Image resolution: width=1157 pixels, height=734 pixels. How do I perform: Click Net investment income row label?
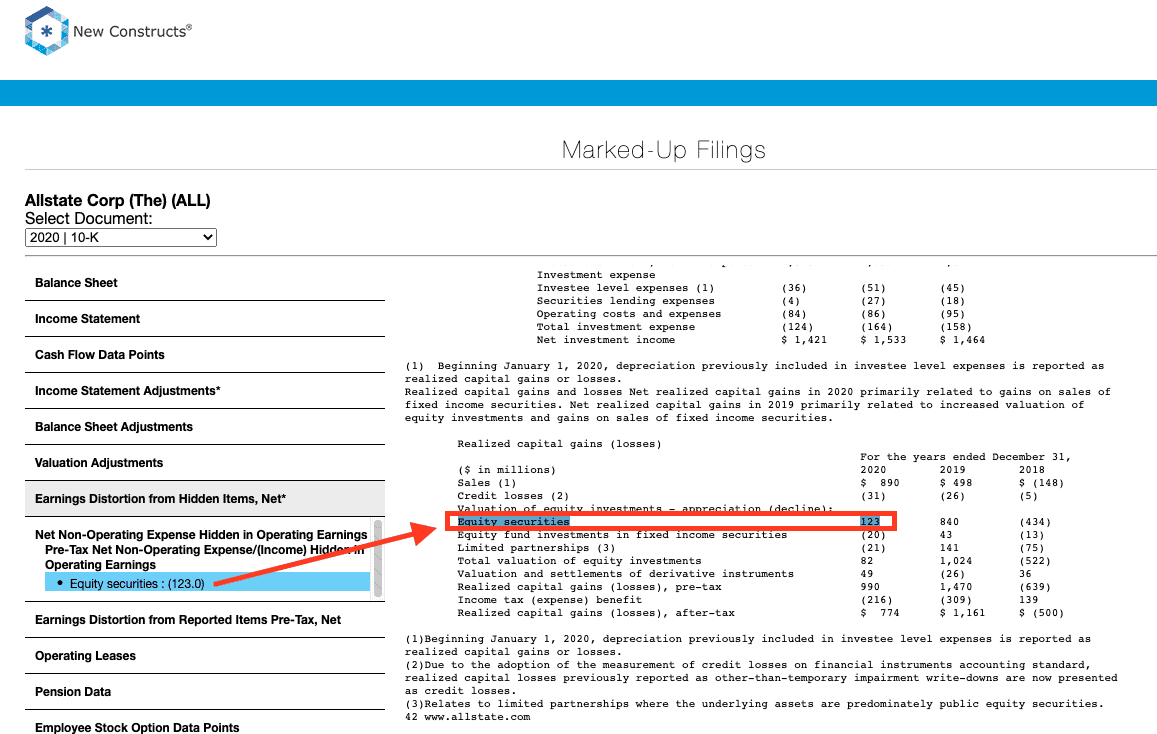click(606, 340)
